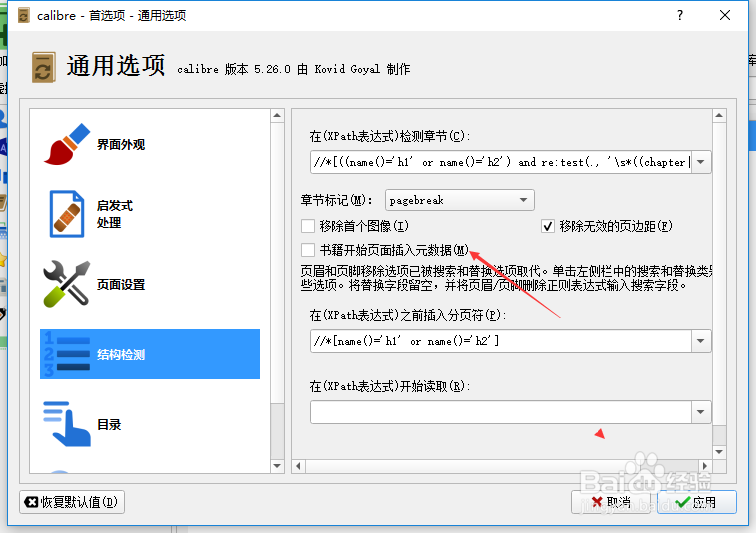Click the 检测章节 XPath expression field

pos(500,162)
